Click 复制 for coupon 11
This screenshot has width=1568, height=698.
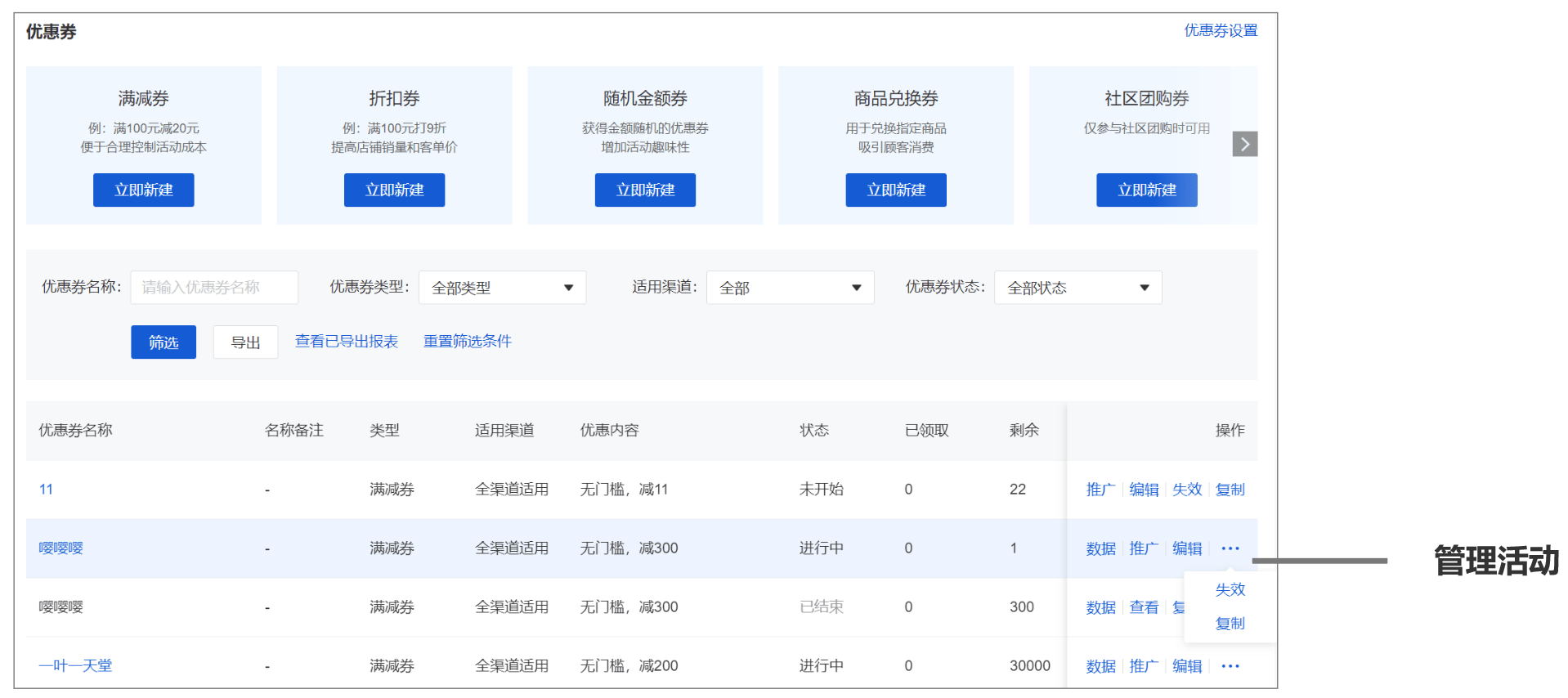pyautogui.click(x=1230, y=490)
